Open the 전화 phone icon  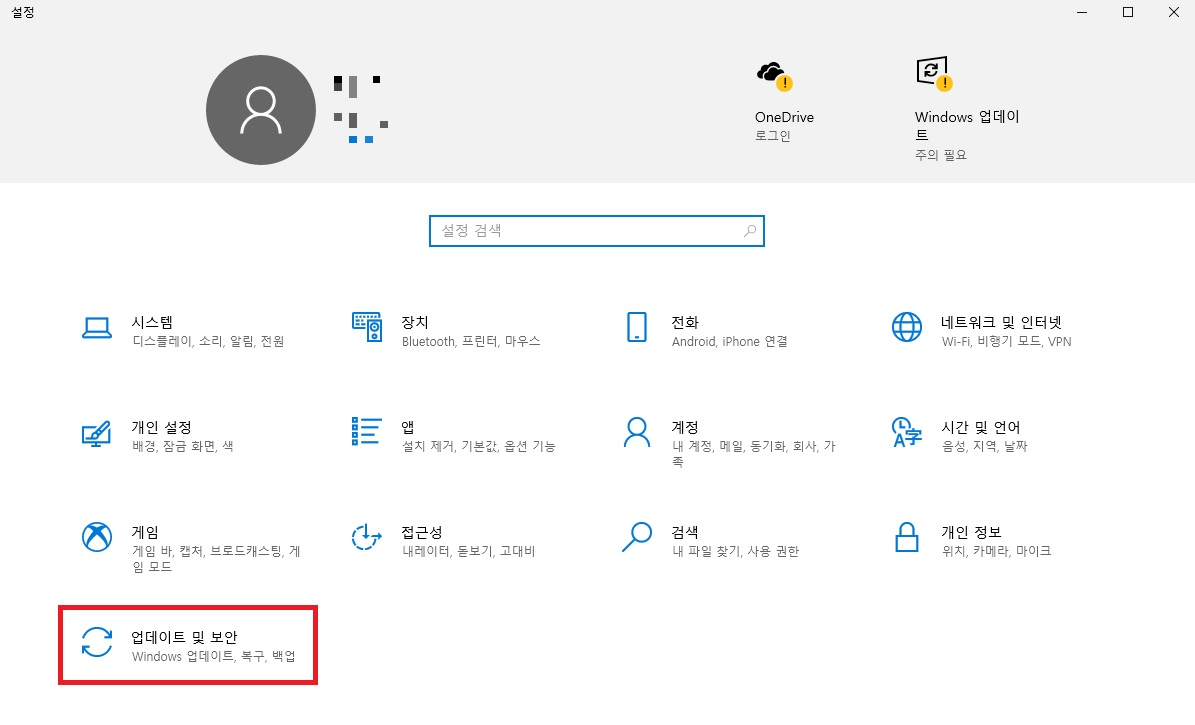tap(636, 327)
